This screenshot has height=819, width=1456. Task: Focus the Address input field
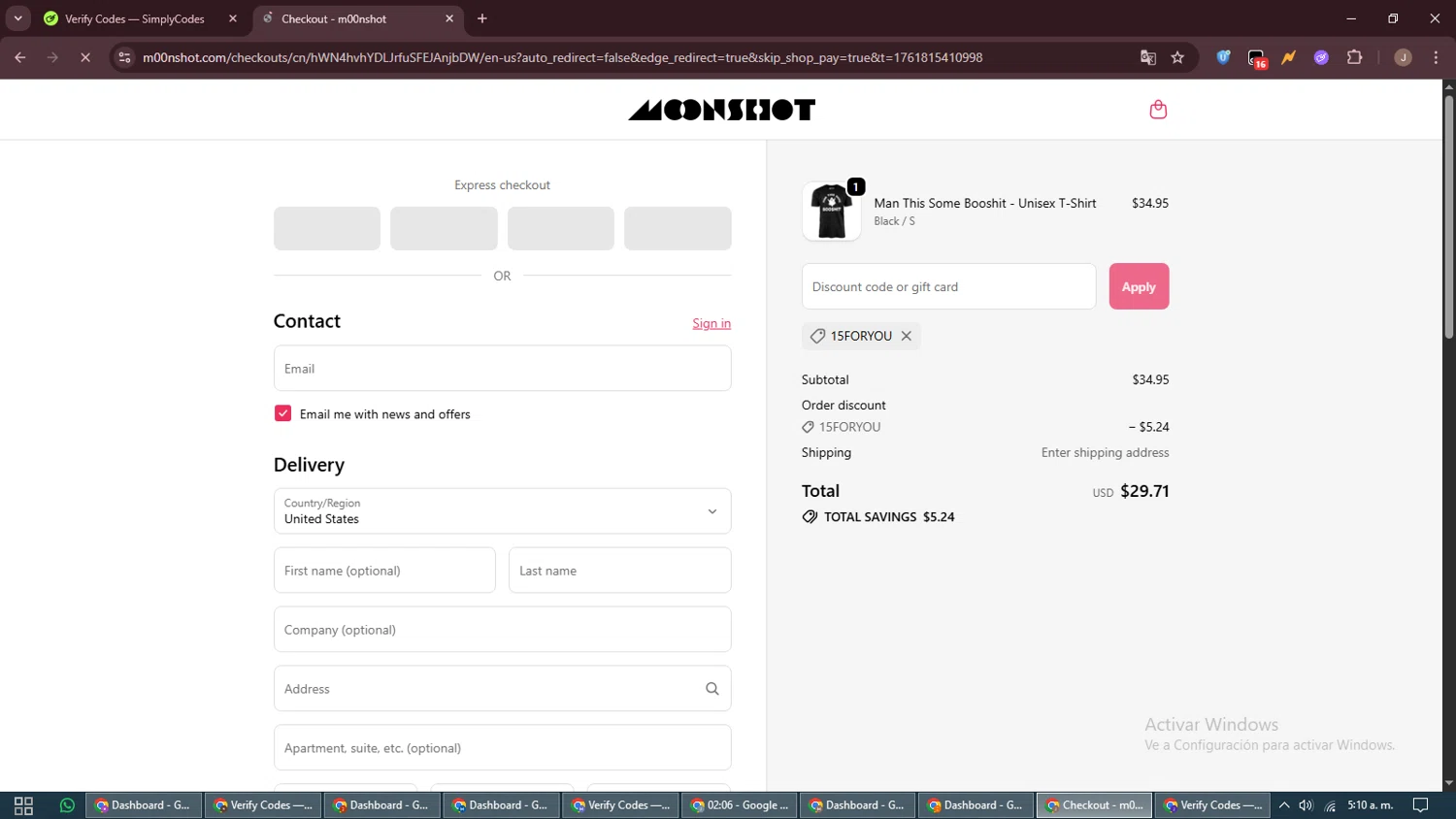coord(502,689)
